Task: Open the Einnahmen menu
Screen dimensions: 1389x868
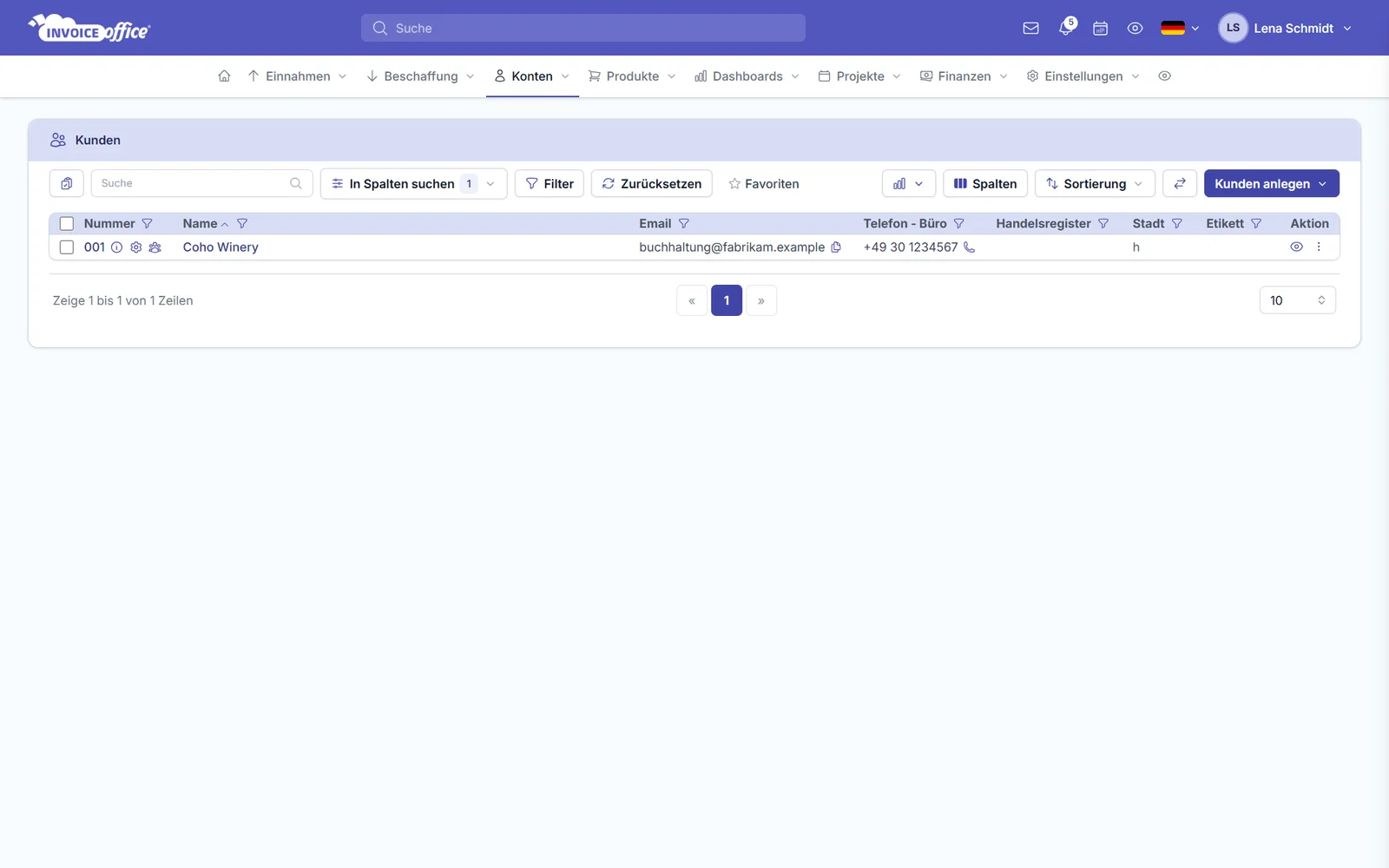Action: pos(297,76)
